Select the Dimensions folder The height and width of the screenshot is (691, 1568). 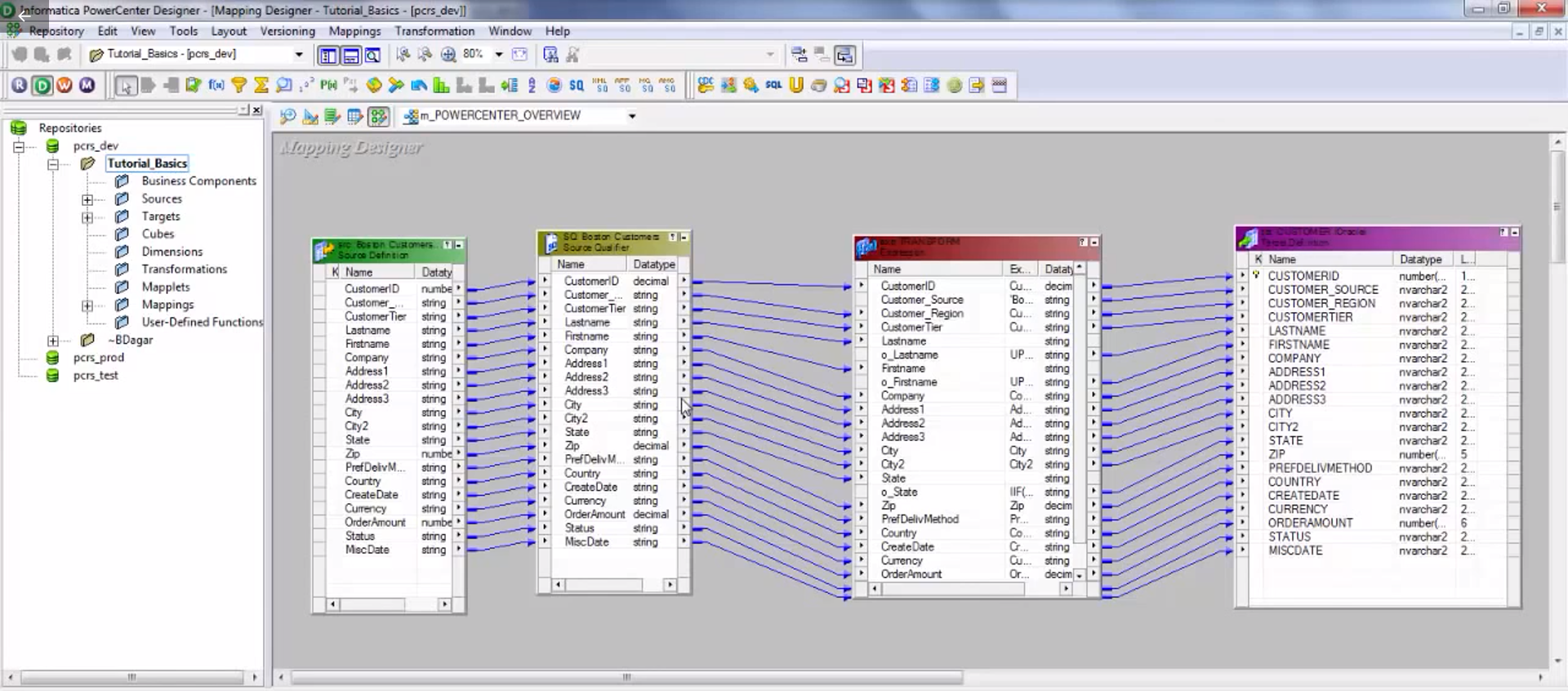[171, 252]
